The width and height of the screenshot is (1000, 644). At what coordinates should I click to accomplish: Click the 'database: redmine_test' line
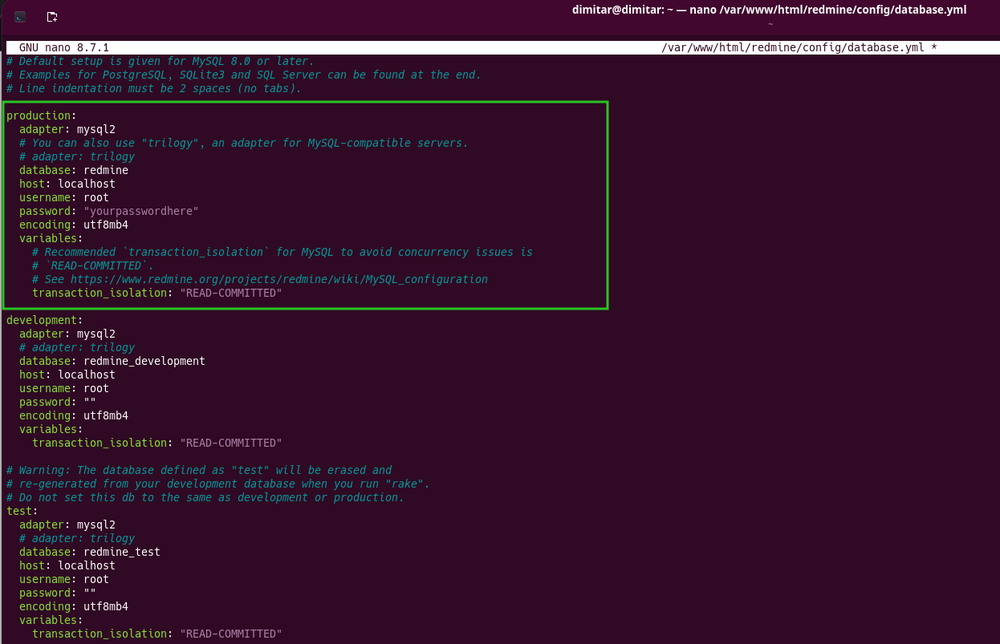(89, 552)
